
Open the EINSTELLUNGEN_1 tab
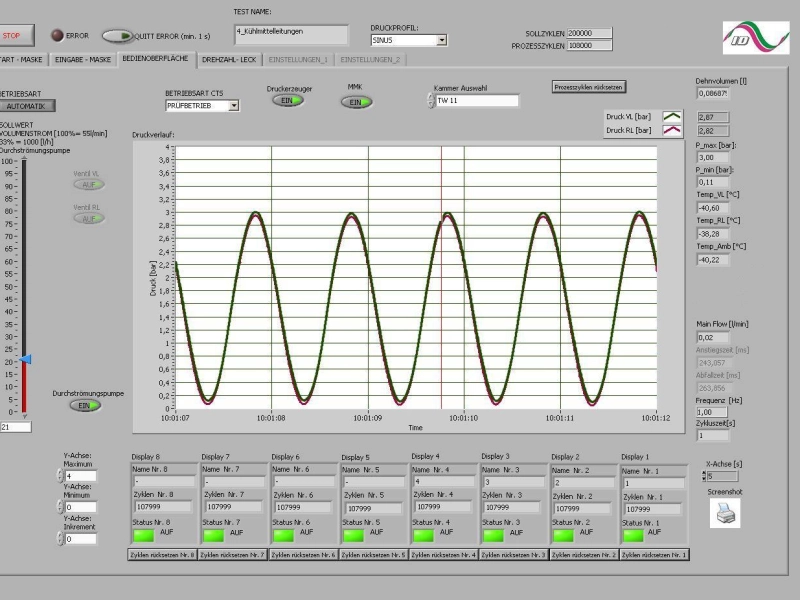coord(298,60)
